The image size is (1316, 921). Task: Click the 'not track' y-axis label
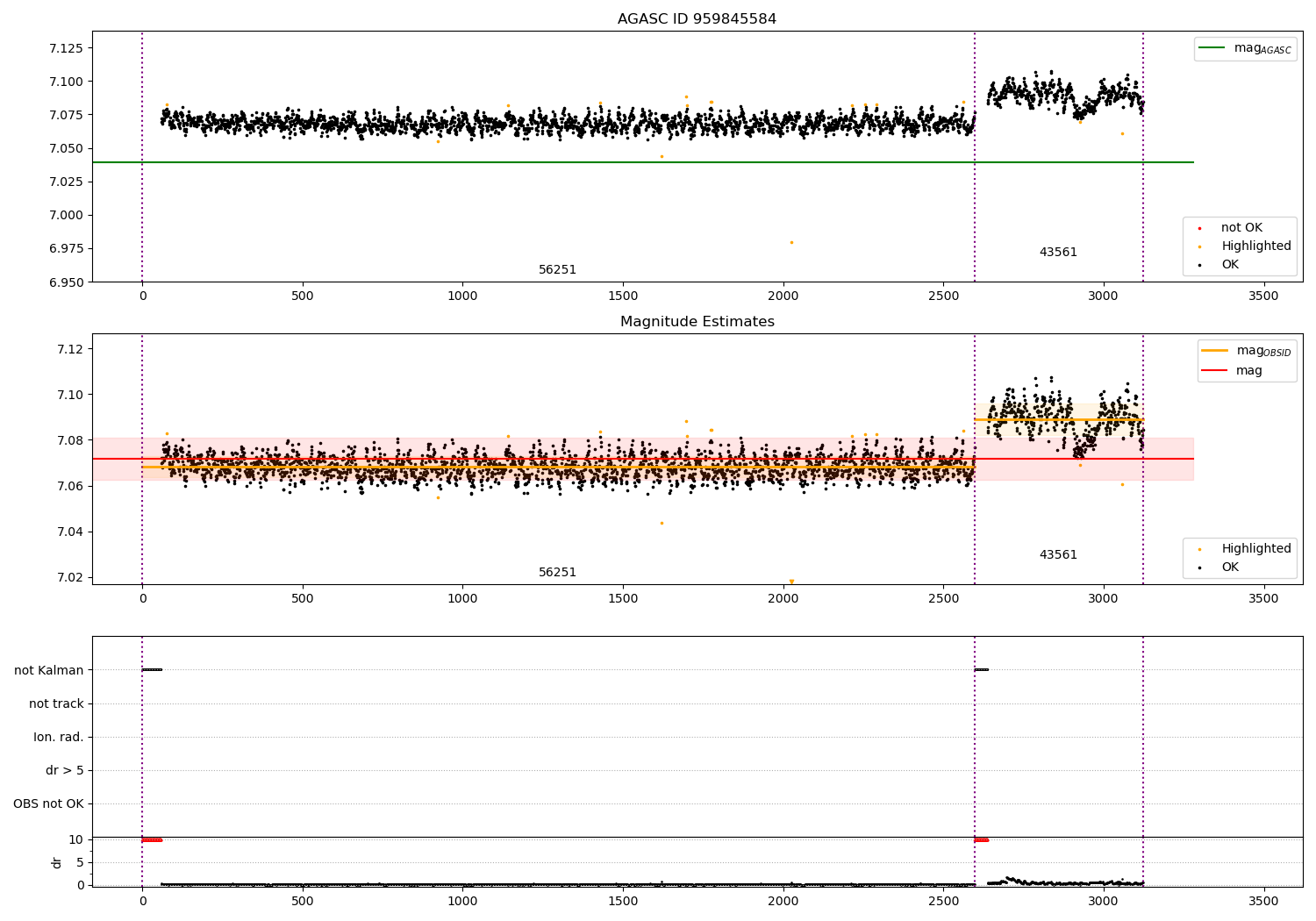[56, 704]
